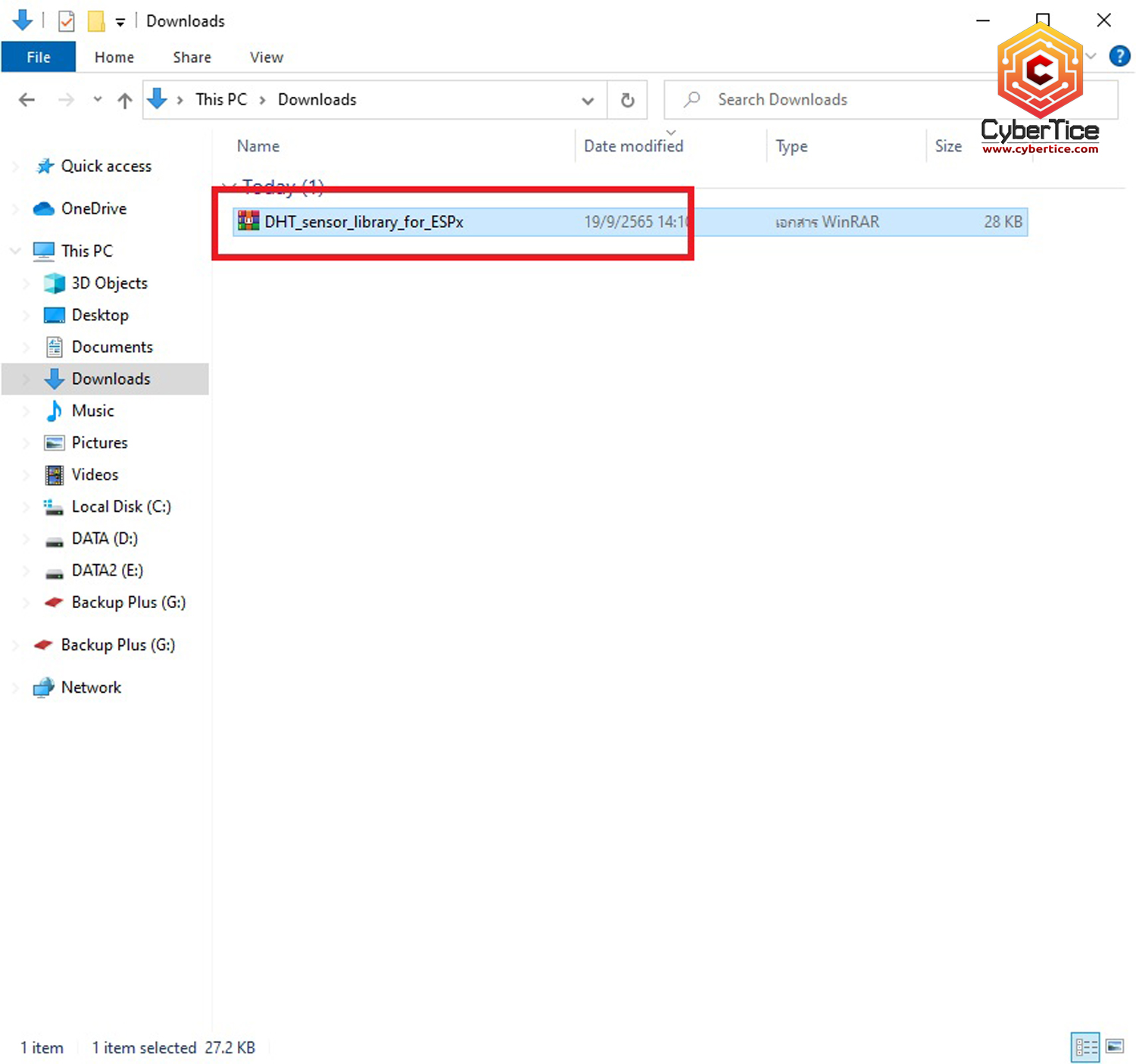Switch to details view icon
The image size is (1136, 1064).
(1085, 1047)
